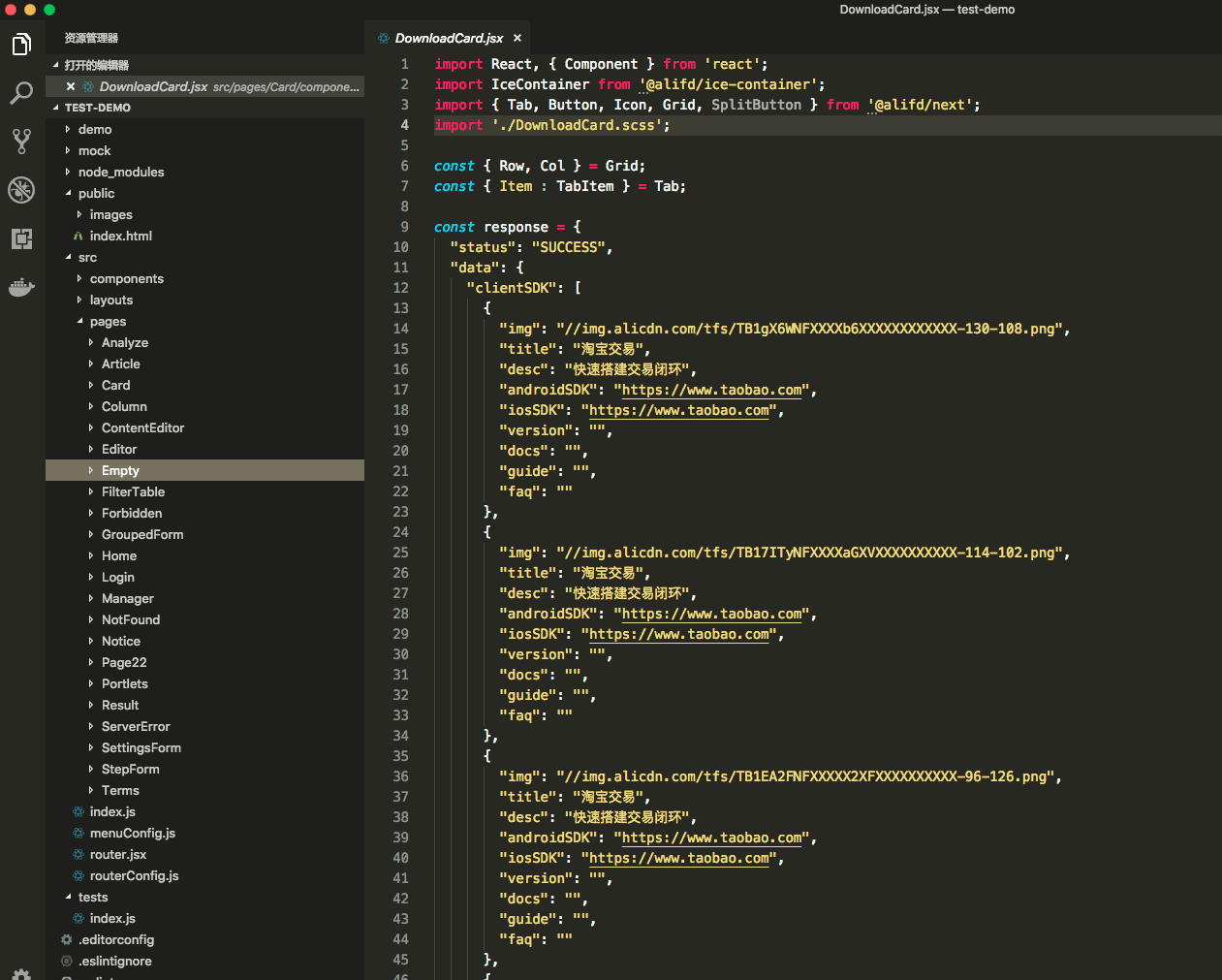Expand the node_modules folder
Image resolution: width=1222 pixels, height=980 pixels.
[x=121, y=173]
